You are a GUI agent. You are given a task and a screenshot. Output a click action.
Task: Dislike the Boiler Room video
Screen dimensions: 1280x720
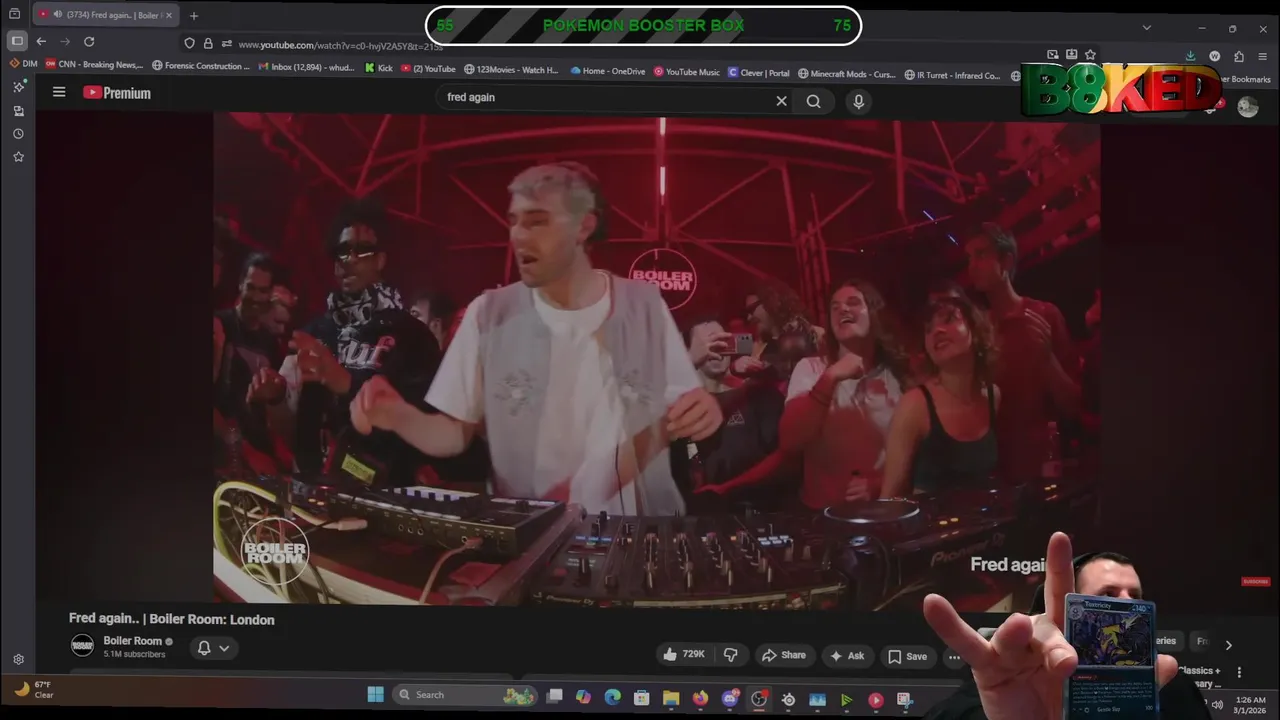731,655
